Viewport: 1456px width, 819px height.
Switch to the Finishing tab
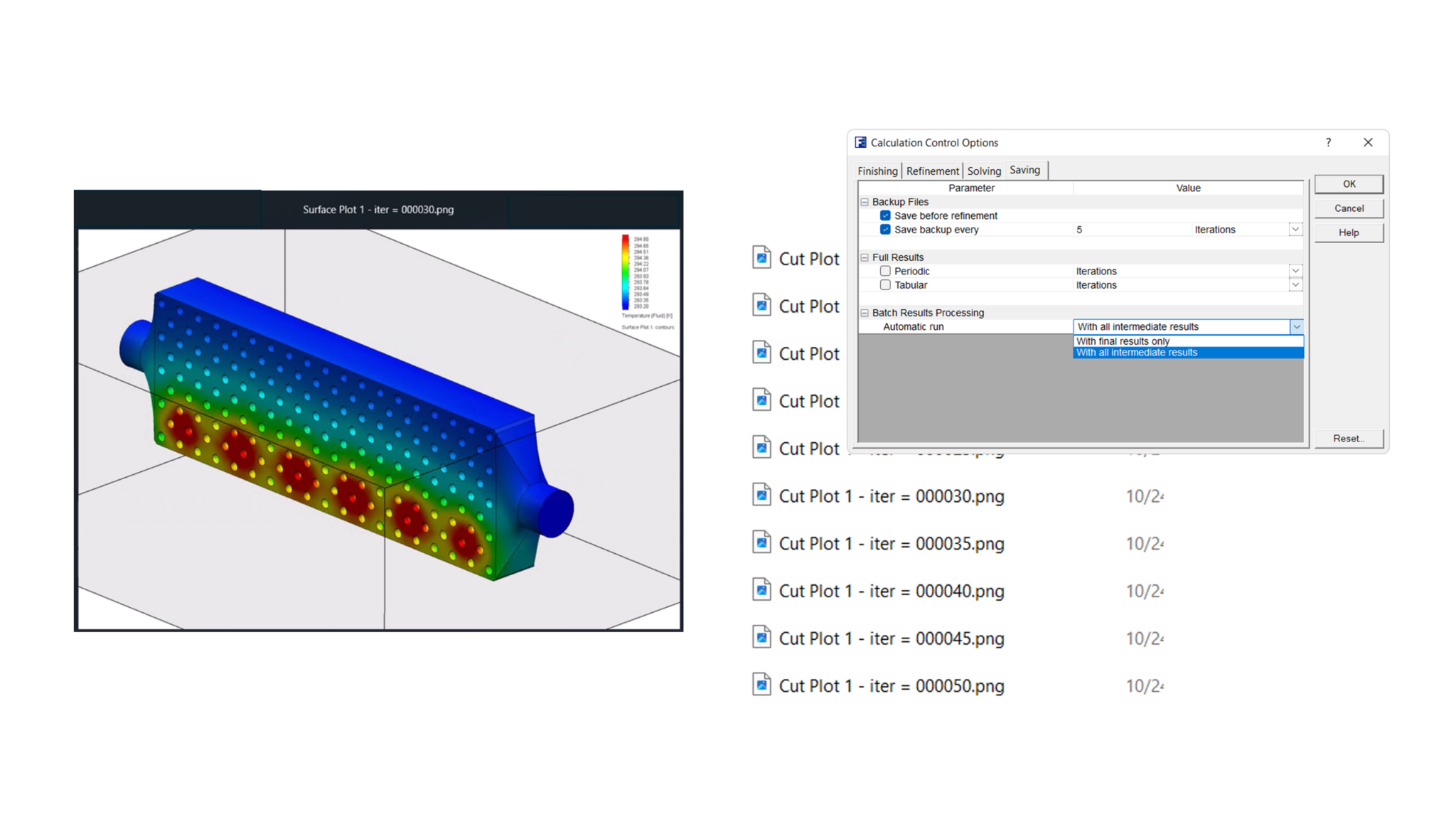[877, 171]
